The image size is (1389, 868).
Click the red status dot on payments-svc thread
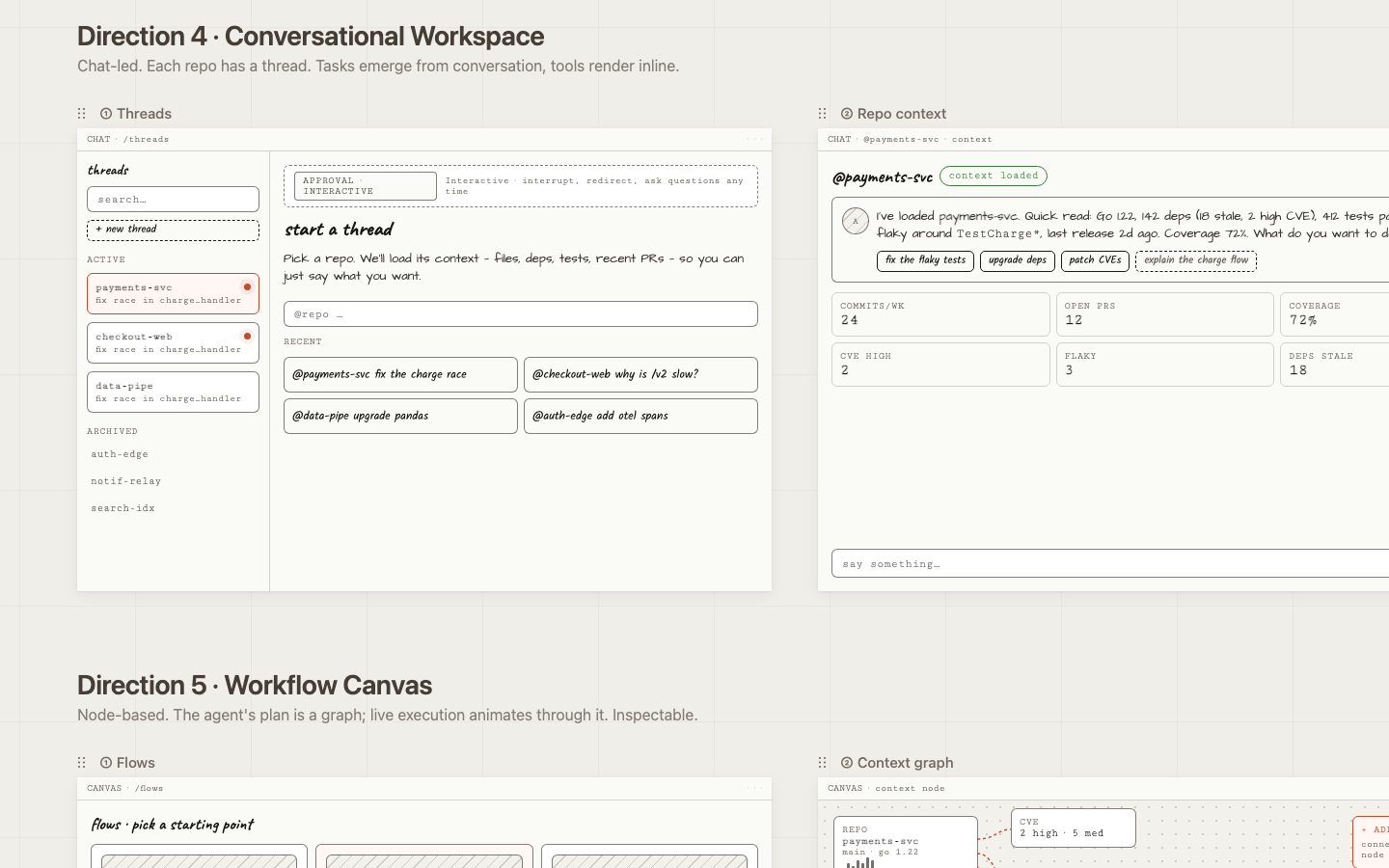coord(248,286)
